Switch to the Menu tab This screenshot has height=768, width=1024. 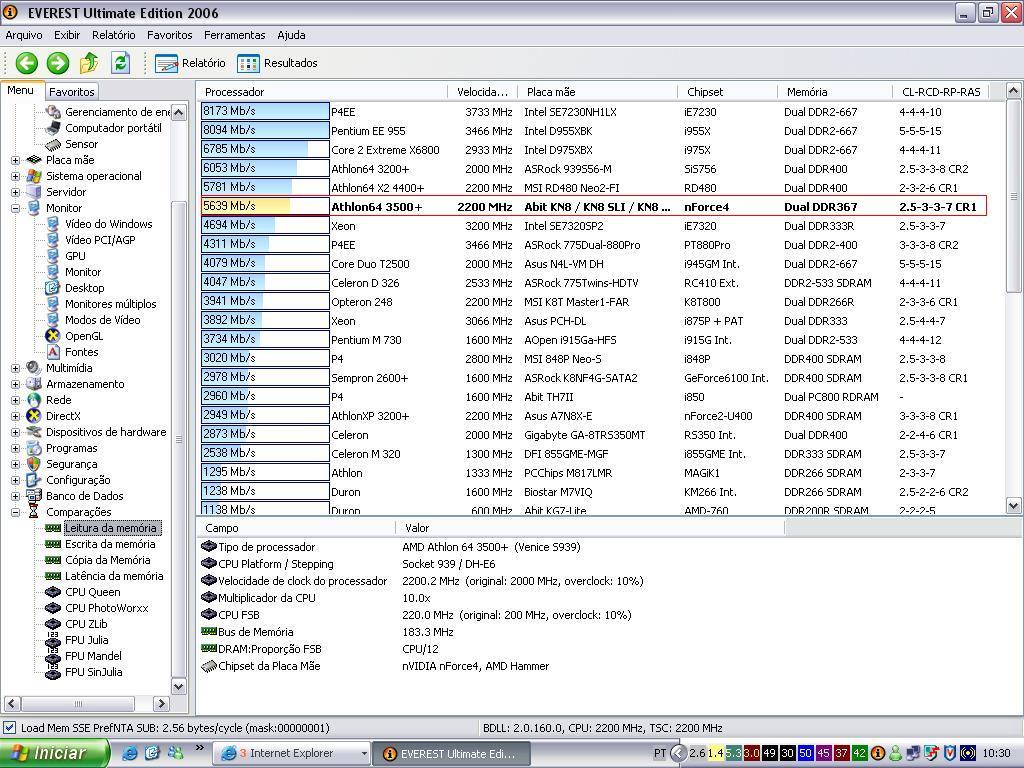pos(20,91)
